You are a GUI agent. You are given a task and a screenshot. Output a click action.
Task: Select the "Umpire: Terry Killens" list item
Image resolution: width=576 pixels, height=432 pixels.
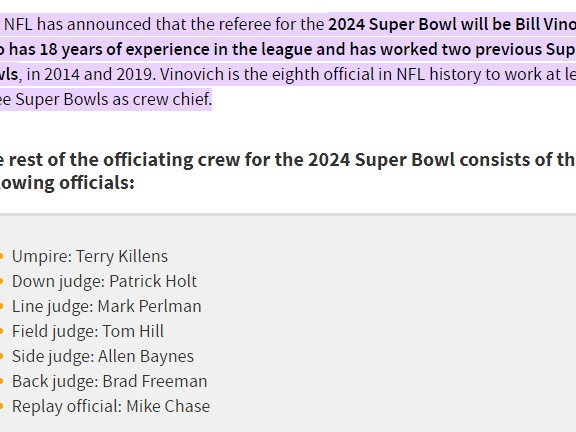coord(90,256)
